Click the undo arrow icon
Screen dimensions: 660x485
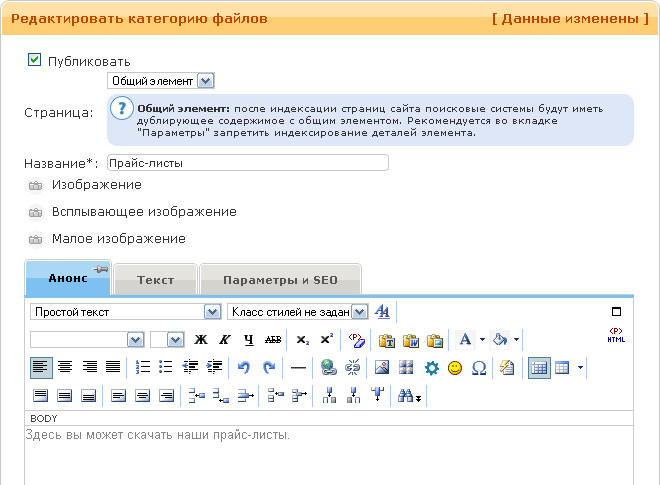pyautogui.click(x=244, y=368)
